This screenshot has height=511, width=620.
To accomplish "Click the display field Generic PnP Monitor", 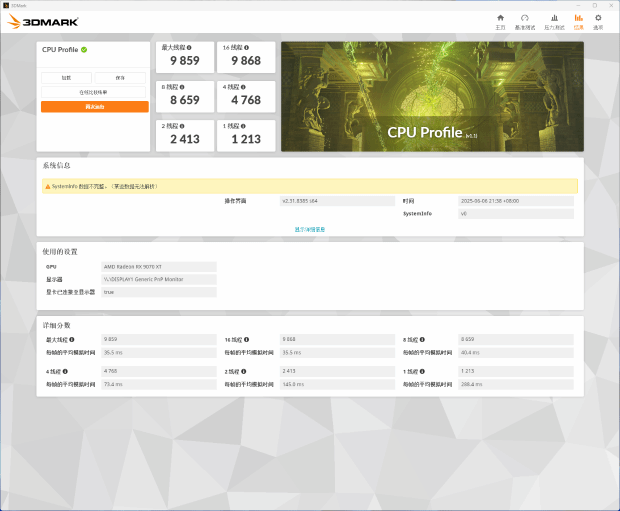I will pyautogui.click(x=159, y=279).
